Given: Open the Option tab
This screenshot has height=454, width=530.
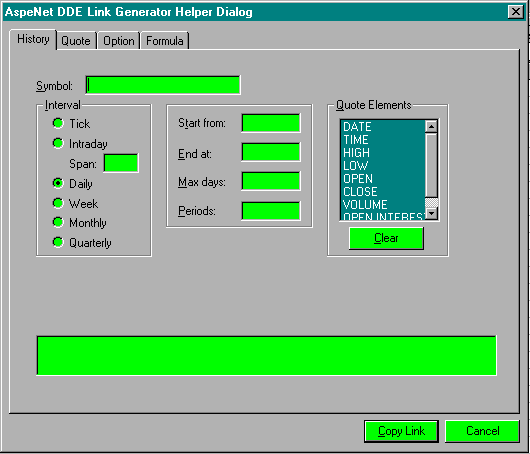Looking at the screenshot, I should click(x=118, y=41).
